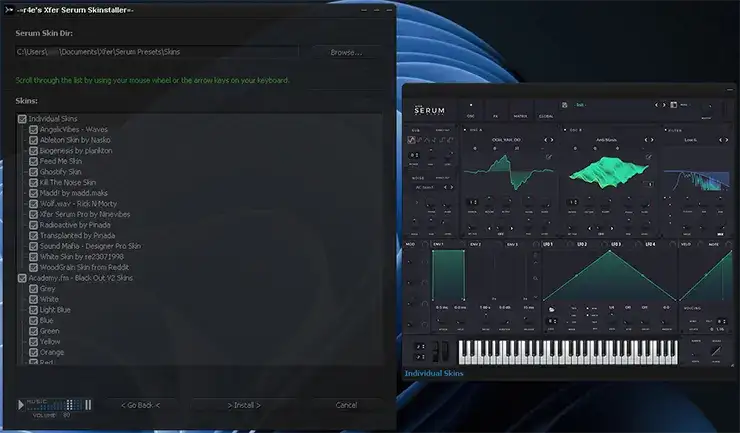740x433 pixels.
Task: Select 'Sound Mafia - Designer Pro Skin' entry
Action: click(90, 246)
